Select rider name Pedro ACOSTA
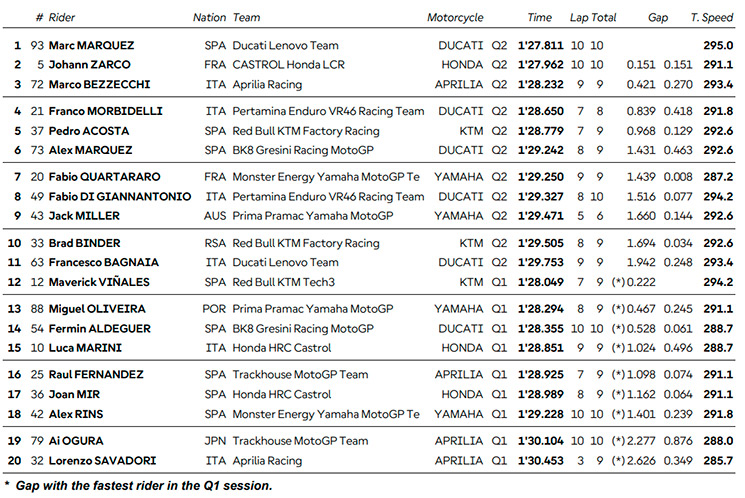This screenshot has width=745, height=498. coord(89,131)
